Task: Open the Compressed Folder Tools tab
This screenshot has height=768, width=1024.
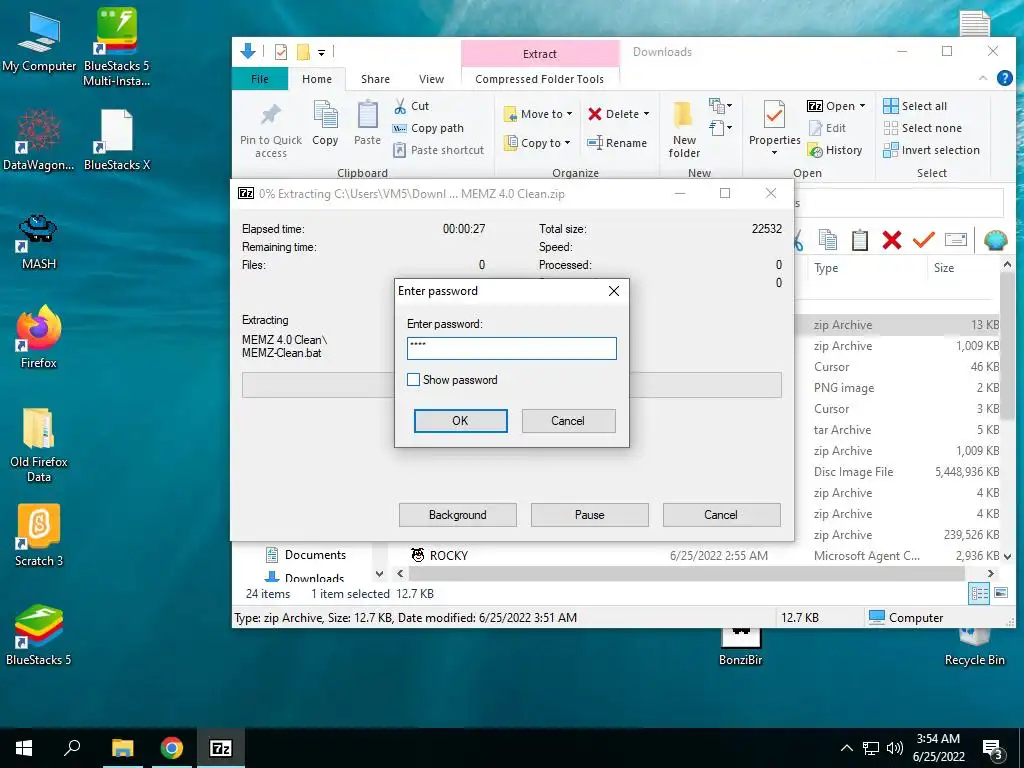Action: [539, 79]
